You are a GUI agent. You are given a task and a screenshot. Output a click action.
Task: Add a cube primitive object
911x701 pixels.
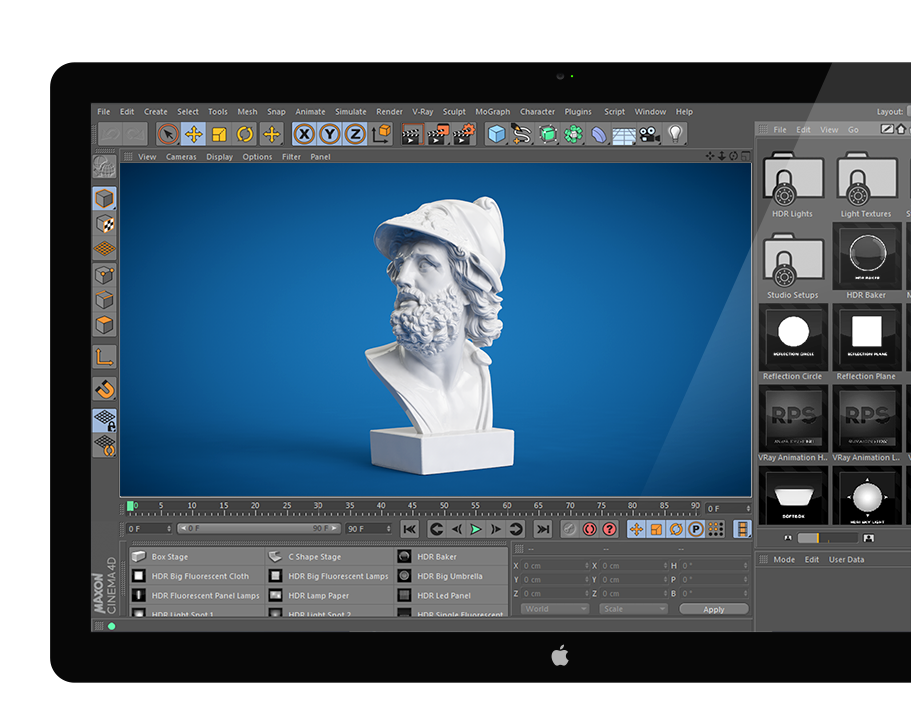(x=496, y=134)
